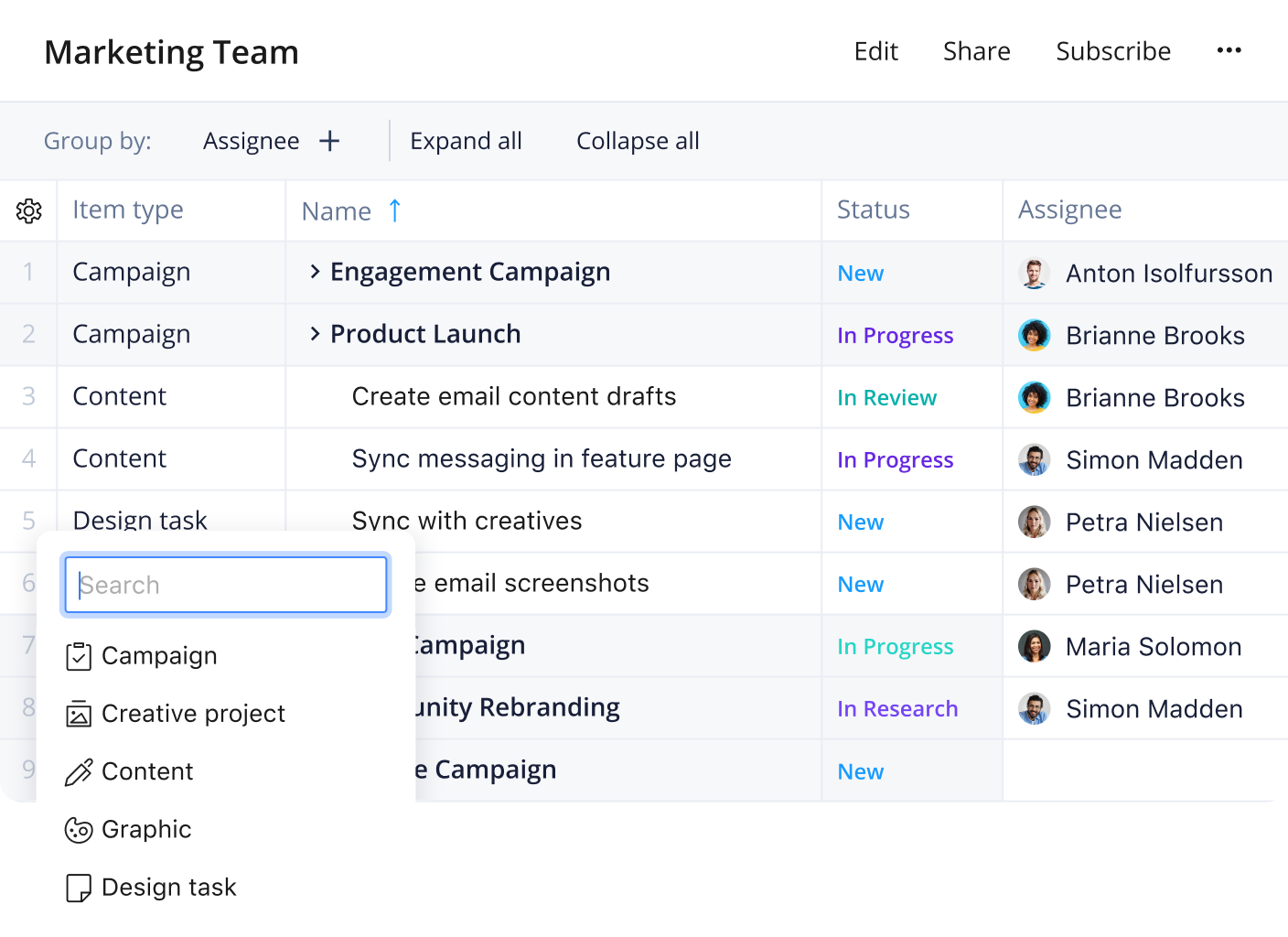The image size is (1288, 937).
Task: Click the item type Search field
Action: 226,585
